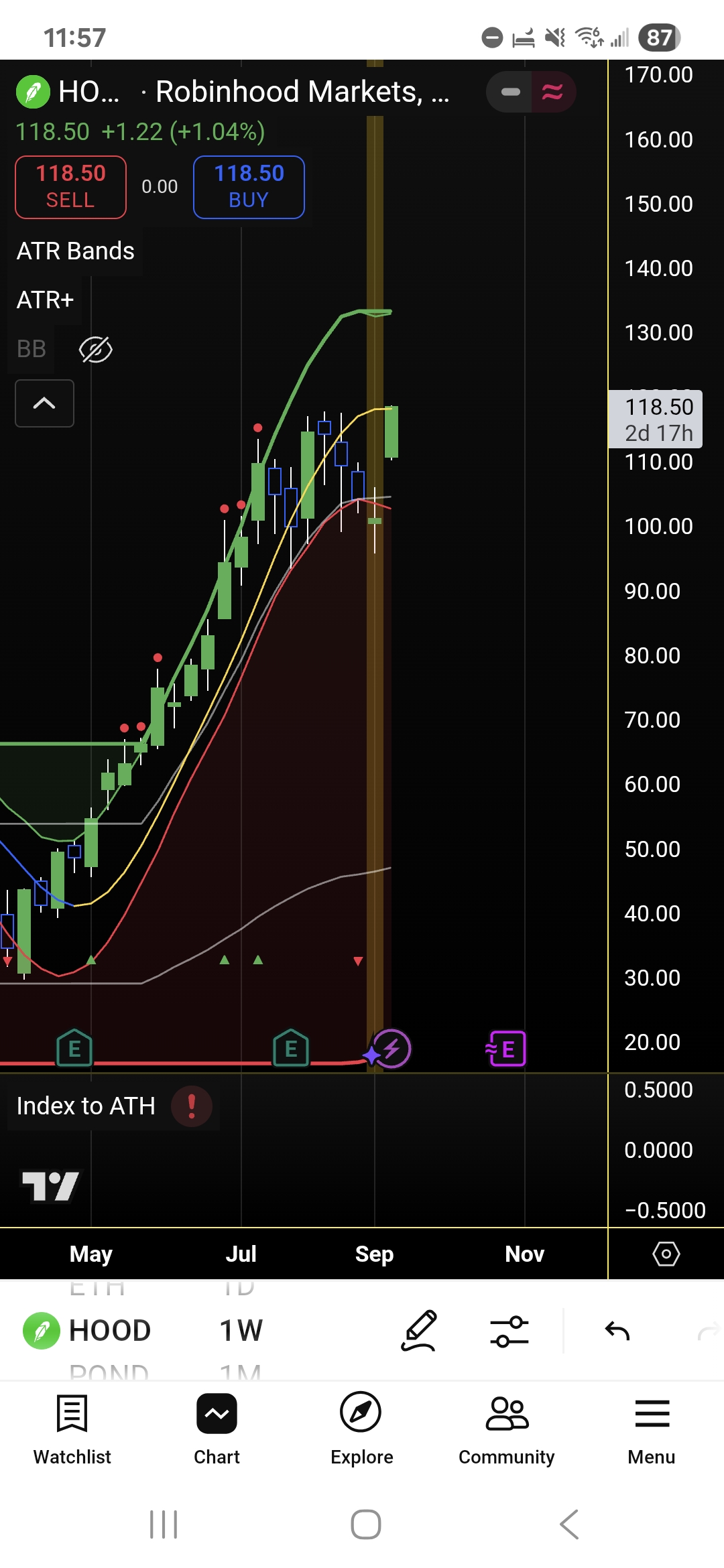The image size is (724, 1568).
Task: Tap the battery 87 indicator in status bar
Action: (660, 38)
